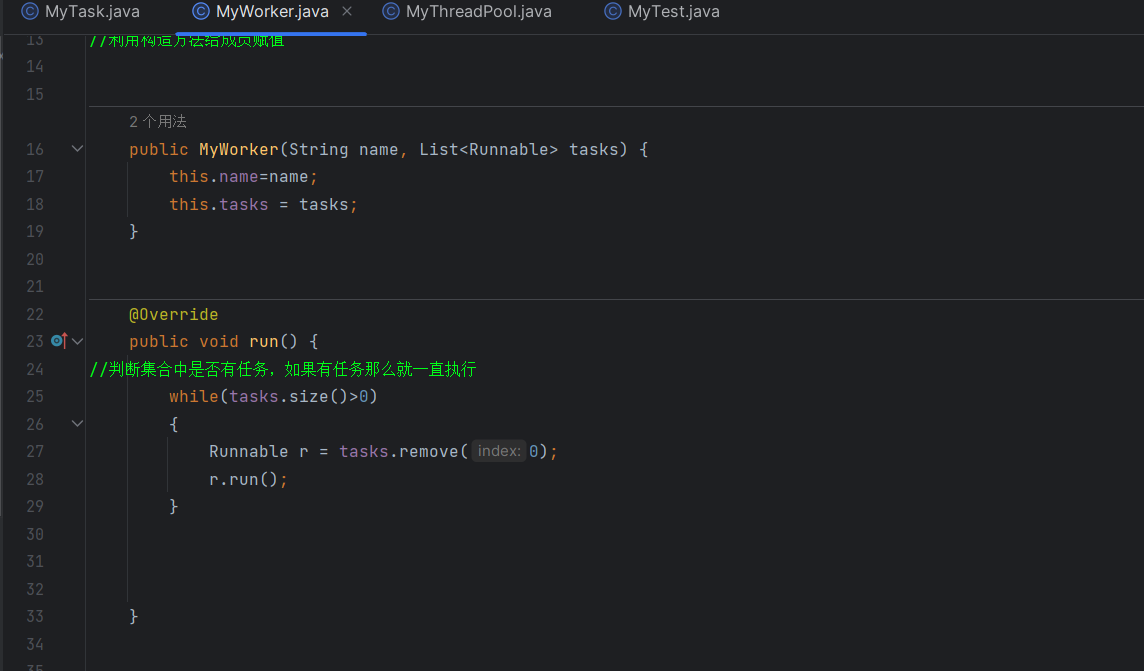
Task: Click line number 18 in the gutter
Action: [x=35, y=204]
